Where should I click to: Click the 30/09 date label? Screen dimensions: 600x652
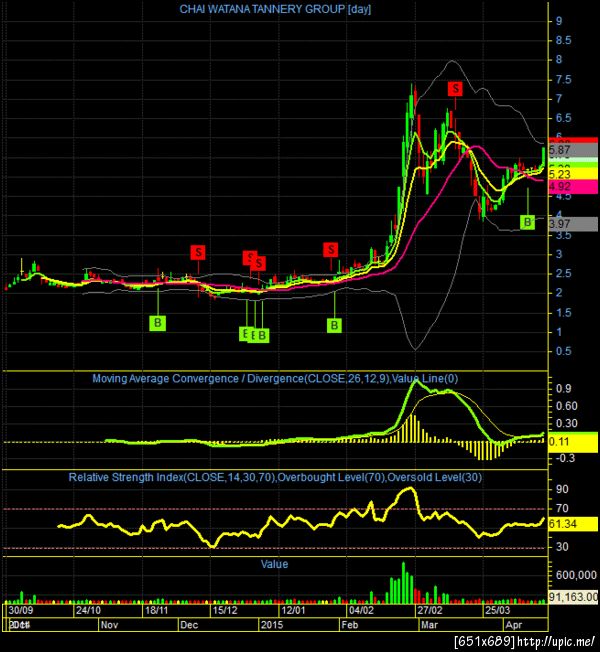20,610
